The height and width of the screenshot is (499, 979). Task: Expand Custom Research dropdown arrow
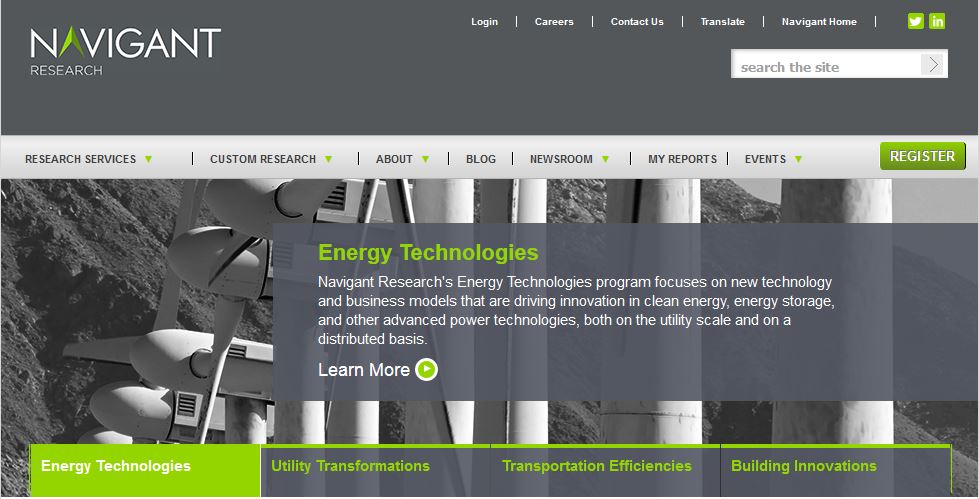328,159
